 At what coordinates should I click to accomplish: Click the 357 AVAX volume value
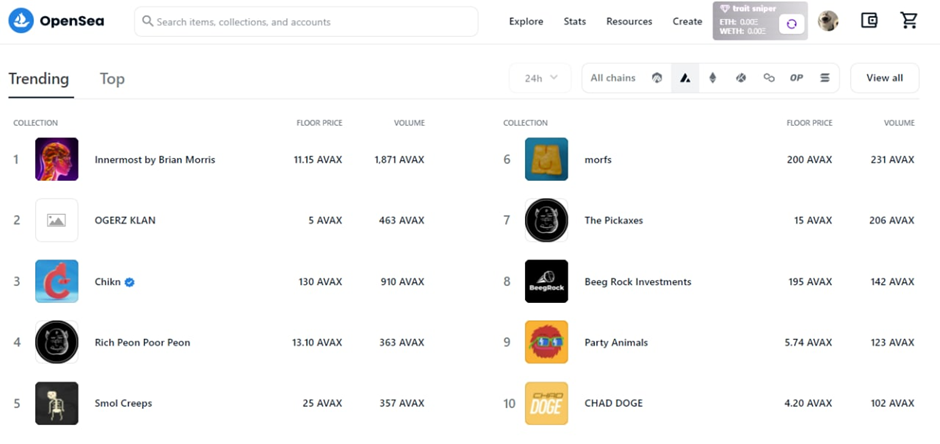coord(402,403)
